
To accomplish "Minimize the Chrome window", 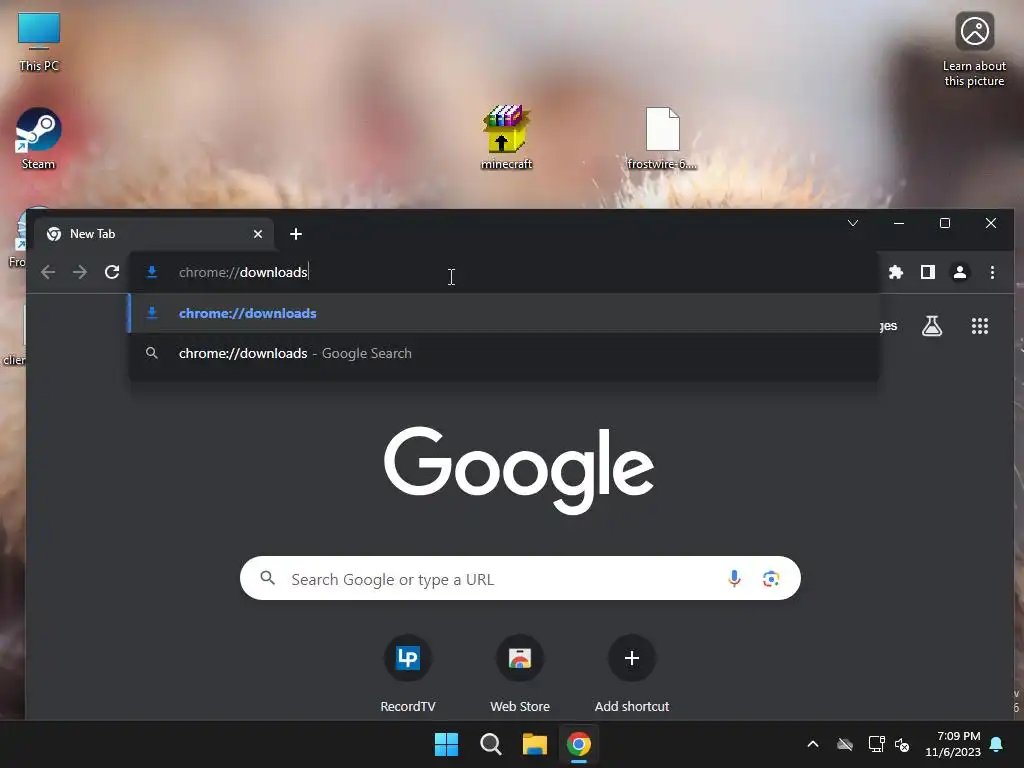I will tap(899, 223).
